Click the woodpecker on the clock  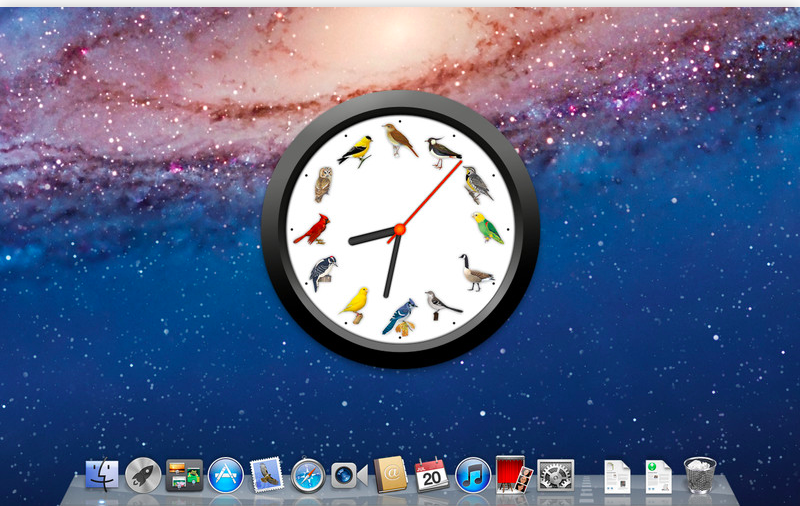click(323, 273)
